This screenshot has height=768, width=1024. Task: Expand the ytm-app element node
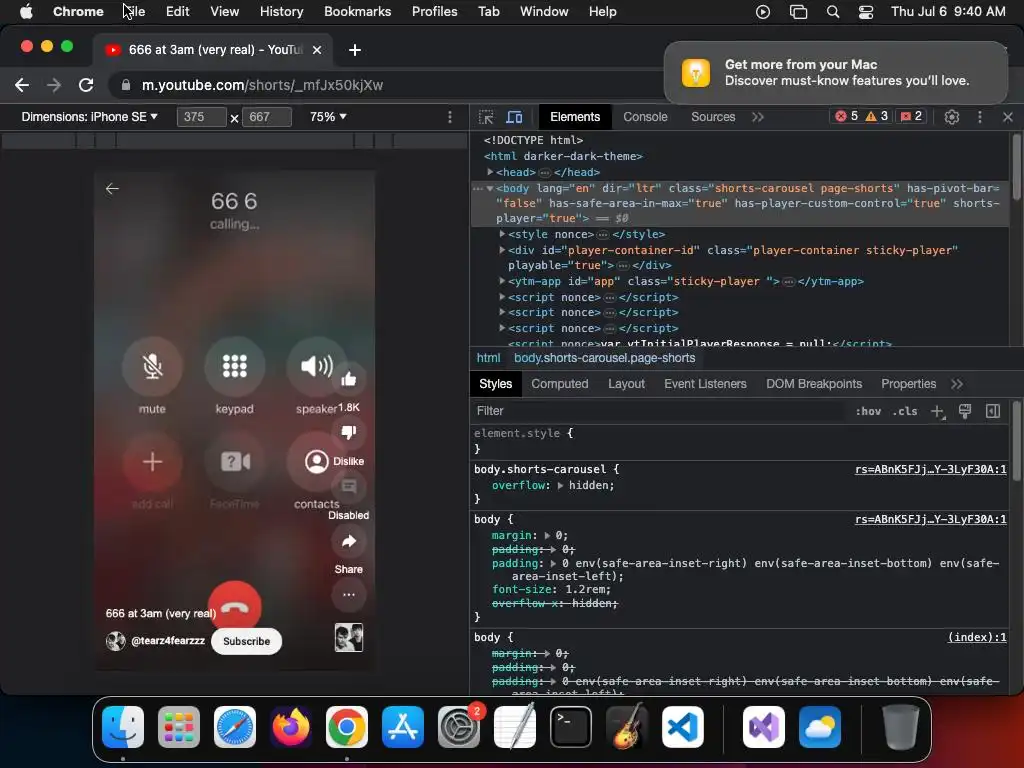502,281
